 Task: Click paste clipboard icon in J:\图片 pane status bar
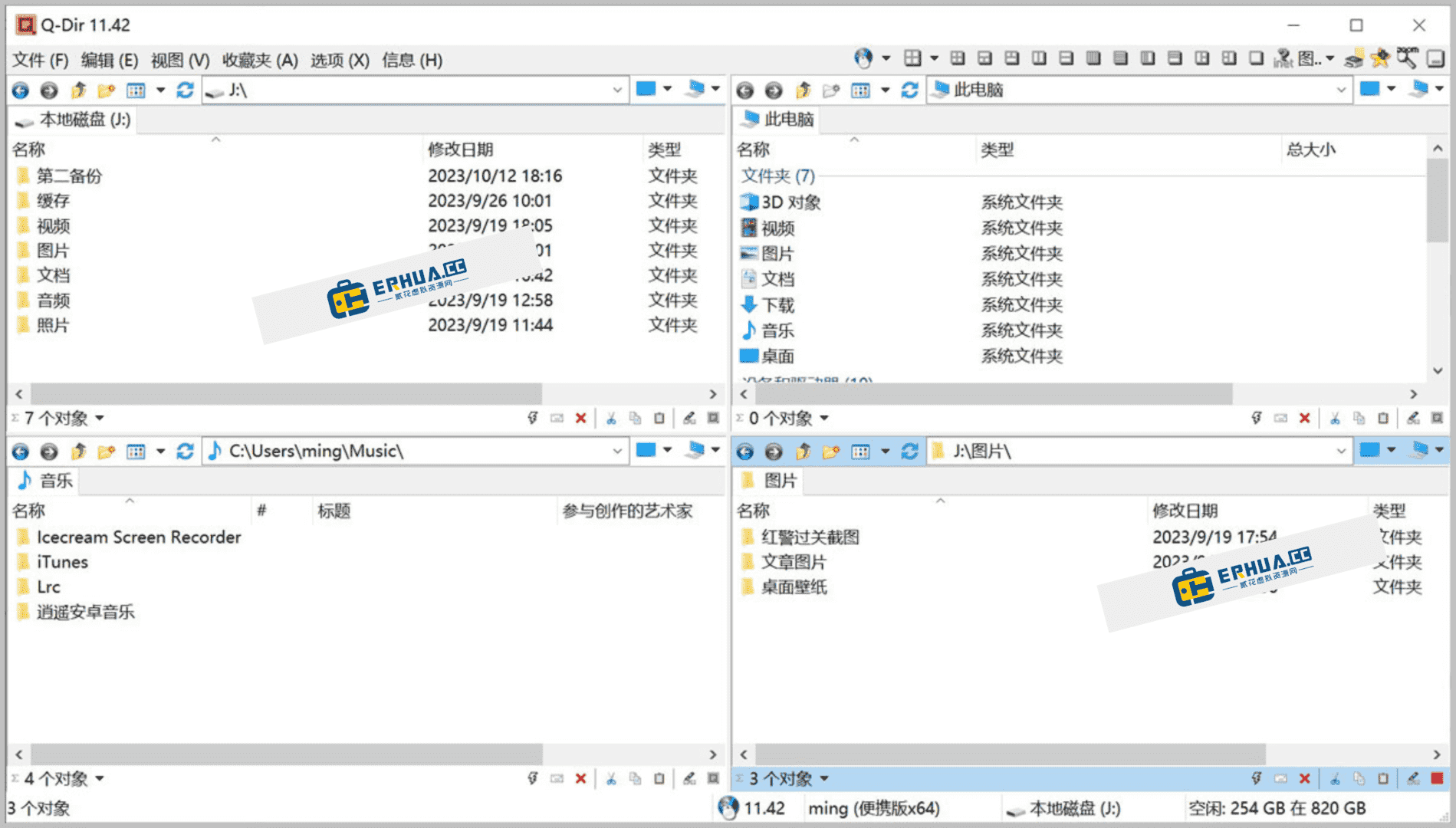[x=1383, y=779]
